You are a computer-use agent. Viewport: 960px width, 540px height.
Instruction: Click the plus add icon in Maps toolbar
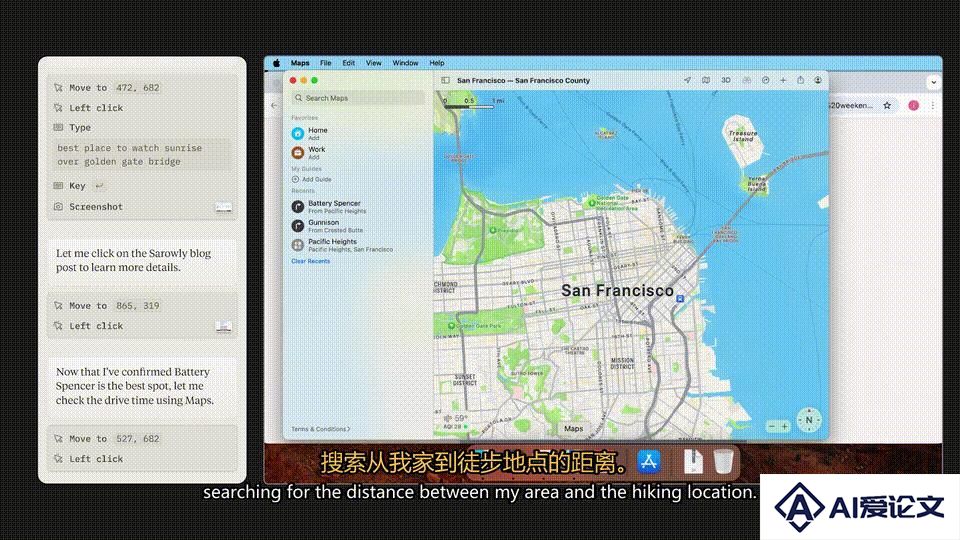783,80
